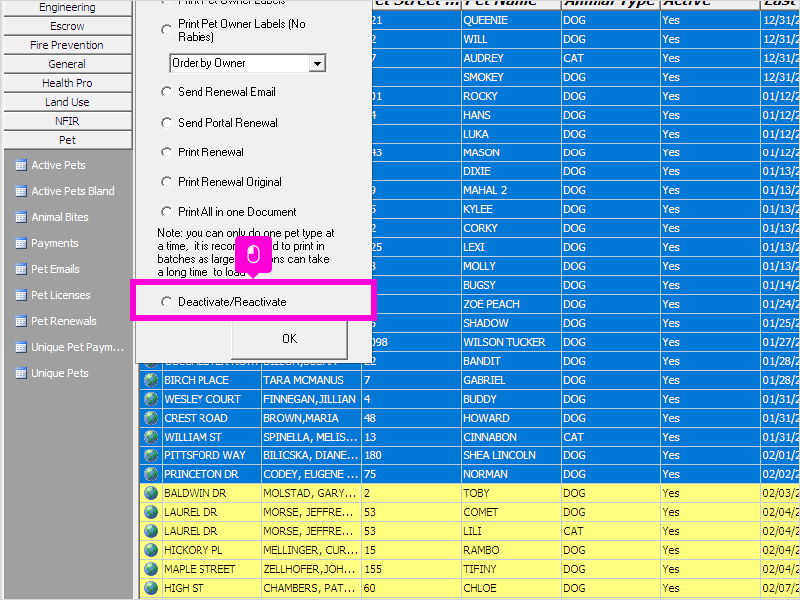Image resolution: width=800 pixels, height=600 pixels.
Task: Click globe icon for WESLEY COURT row
Action: point(151,399)
